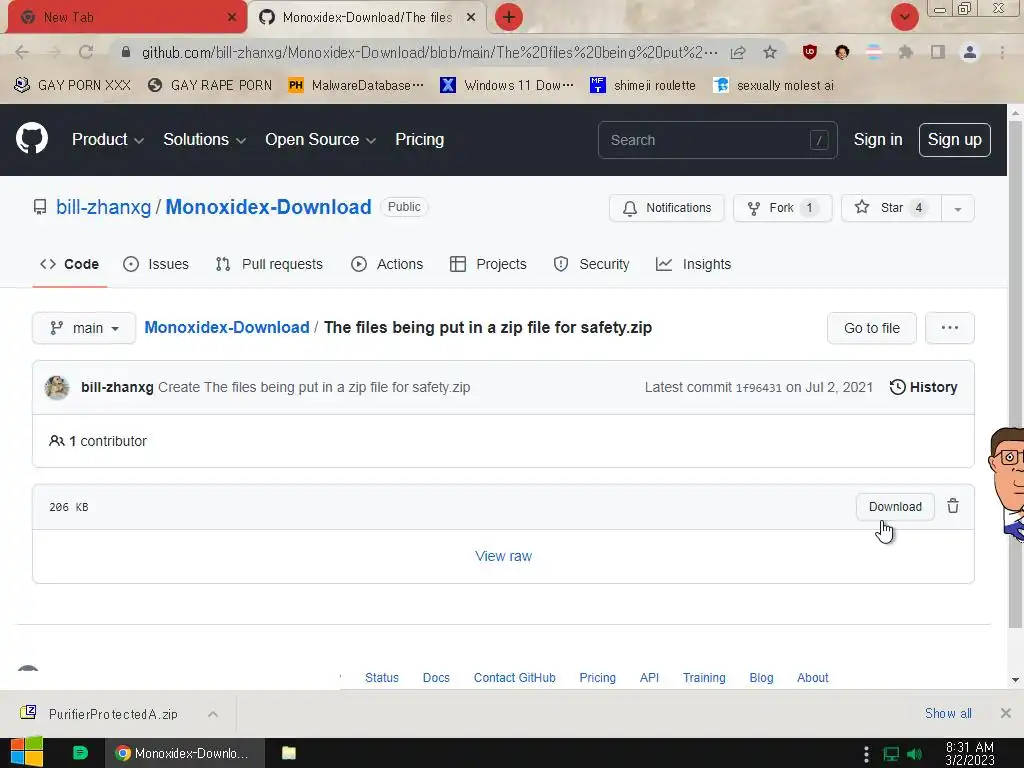
Task: Click the Go to file button
Action: tap(871, 328)
